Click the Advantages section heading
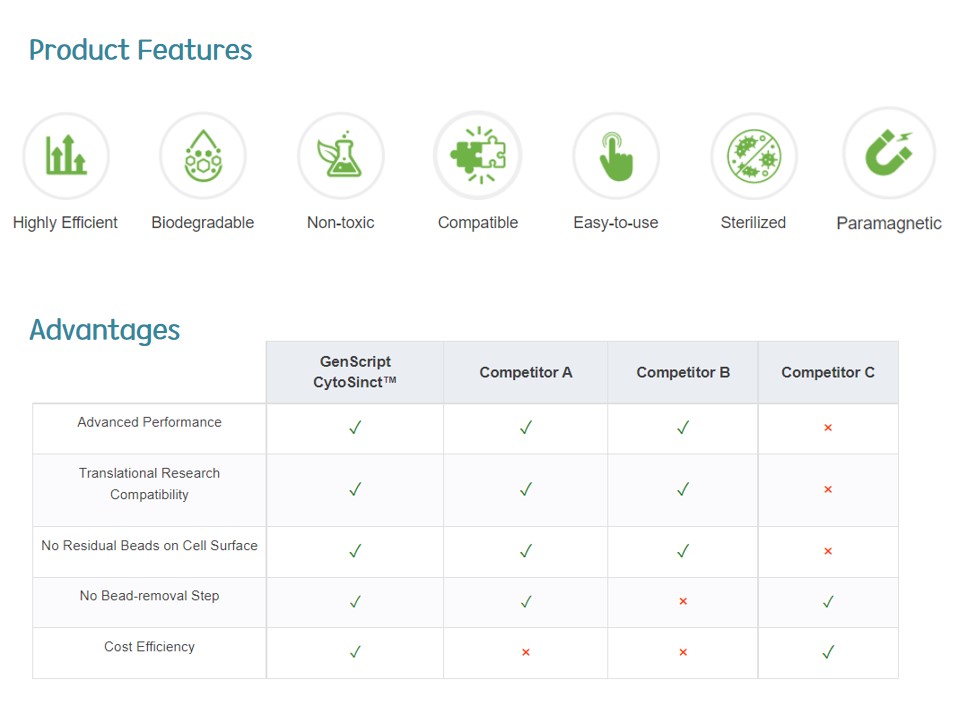 point(105,330)
